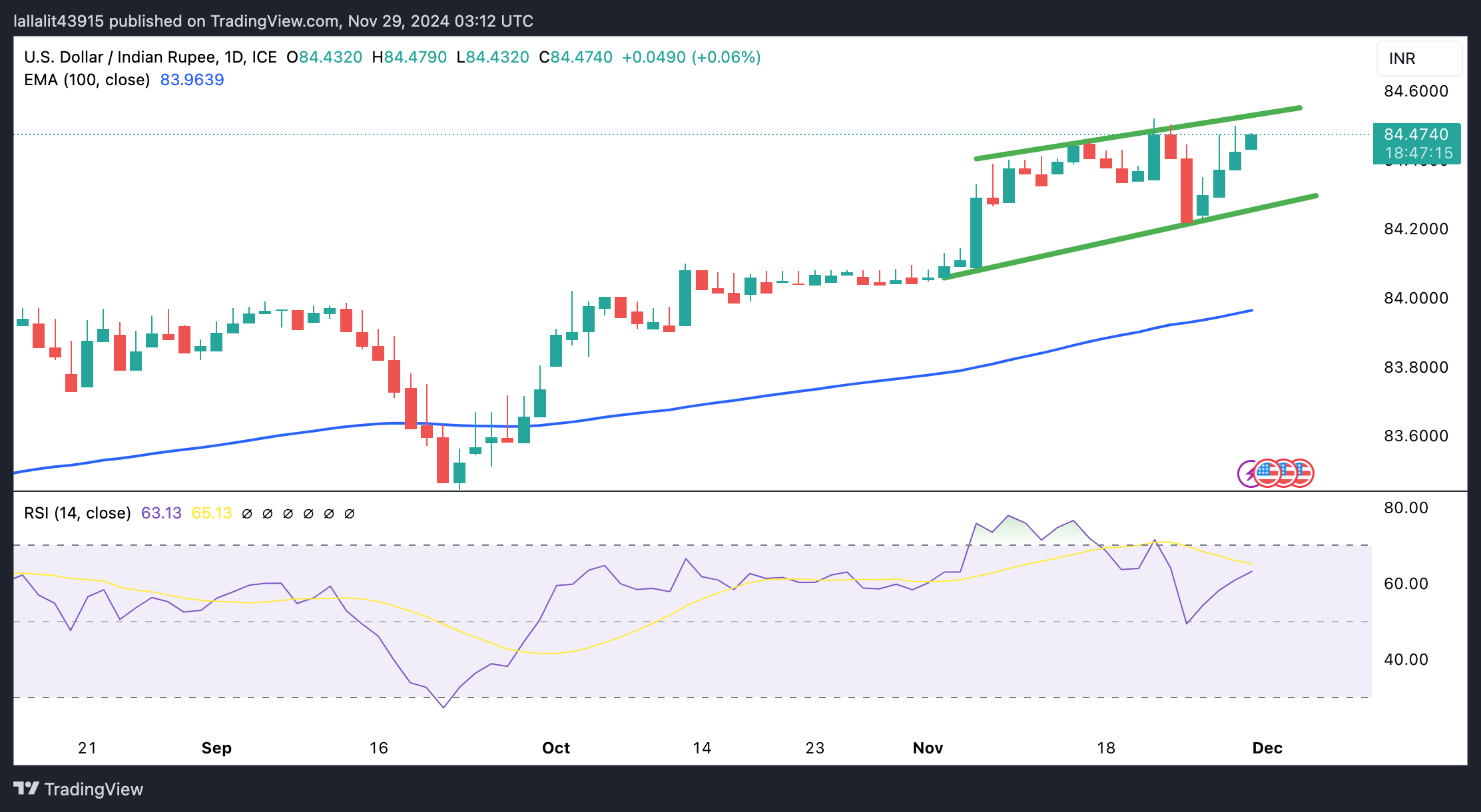Click the Oct label on the date axis
1481x812 pixels.
pos(556,748)
